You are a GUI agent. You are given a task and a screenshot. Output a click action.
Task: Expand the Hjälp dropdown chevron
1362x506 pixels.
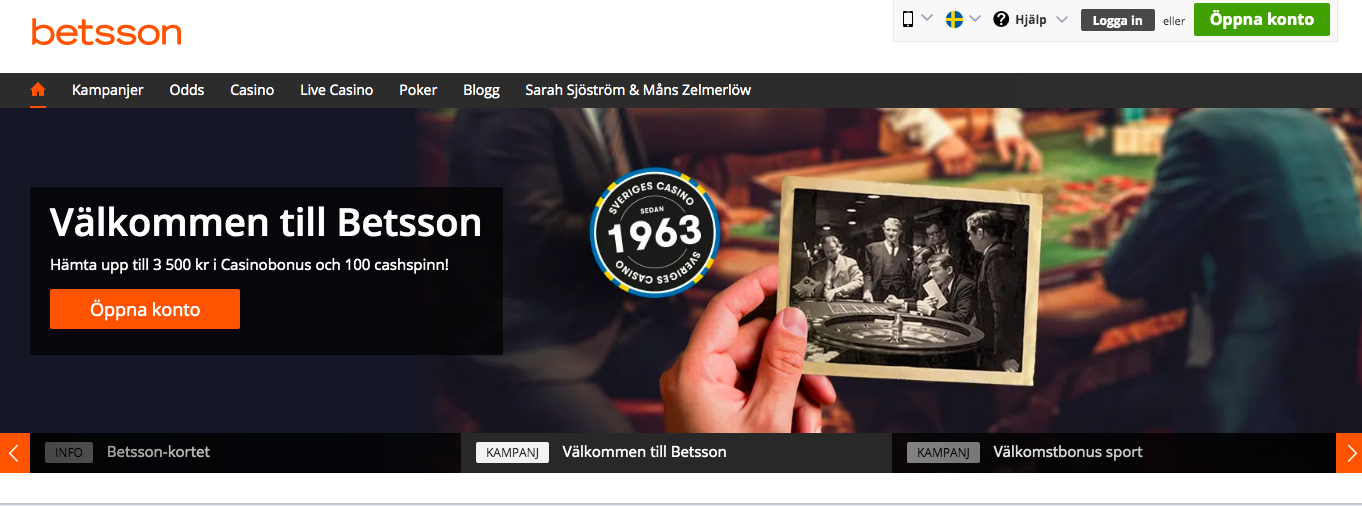click(1062, 19)
